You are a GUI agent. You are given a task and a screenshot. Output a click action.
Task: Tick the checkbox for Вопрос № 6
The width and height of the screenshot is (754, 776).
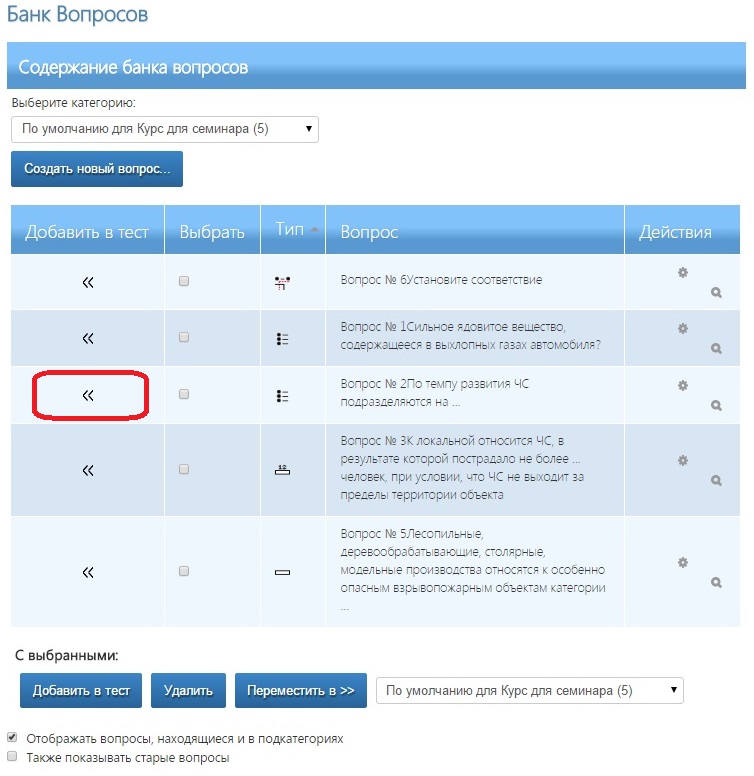point(184,281)
